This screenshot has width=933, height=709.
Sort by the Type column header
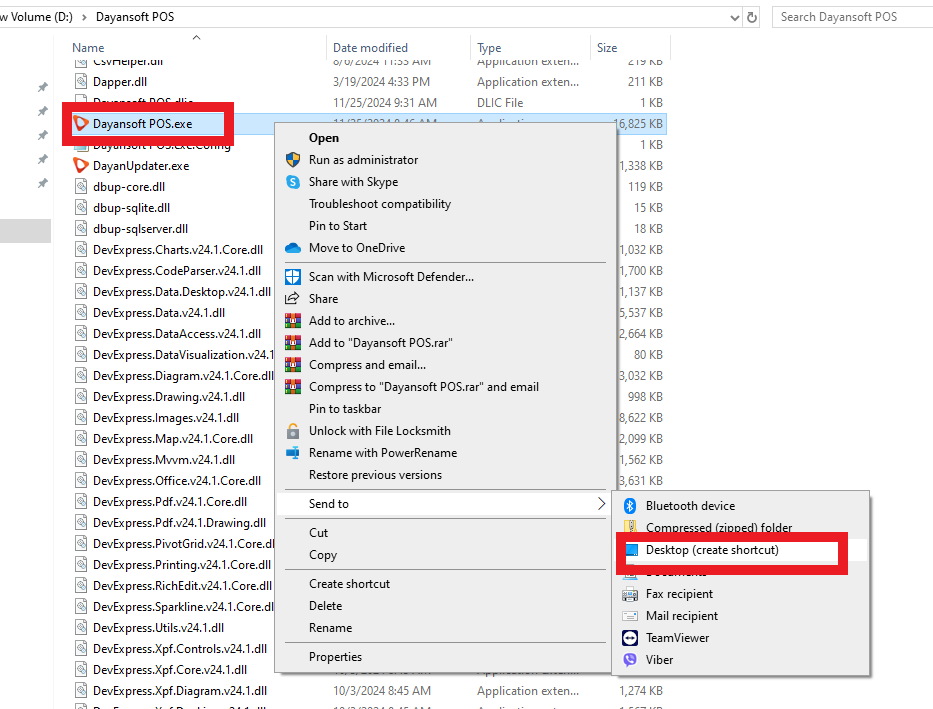click(489, 48)
